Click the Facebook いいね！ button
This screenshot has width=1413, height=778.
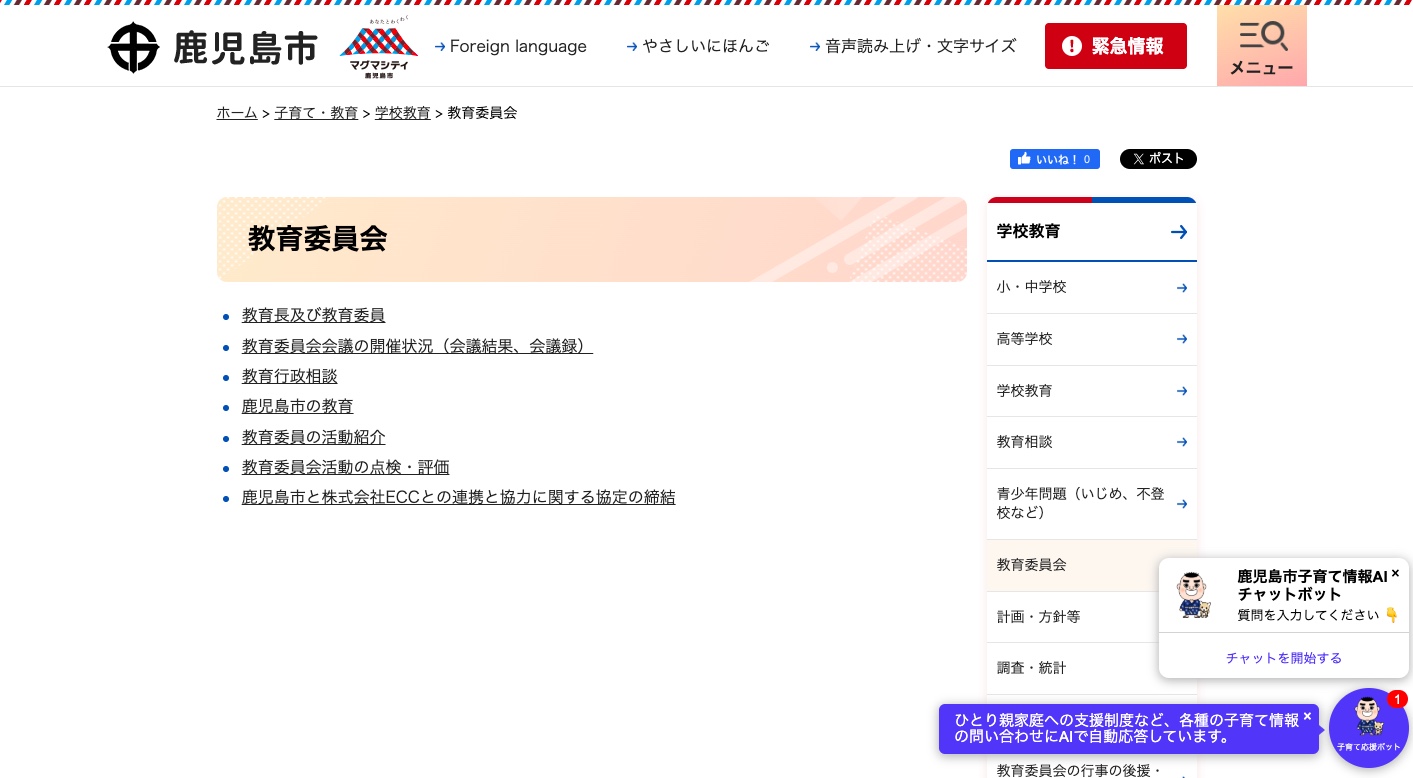(1053, 159)
